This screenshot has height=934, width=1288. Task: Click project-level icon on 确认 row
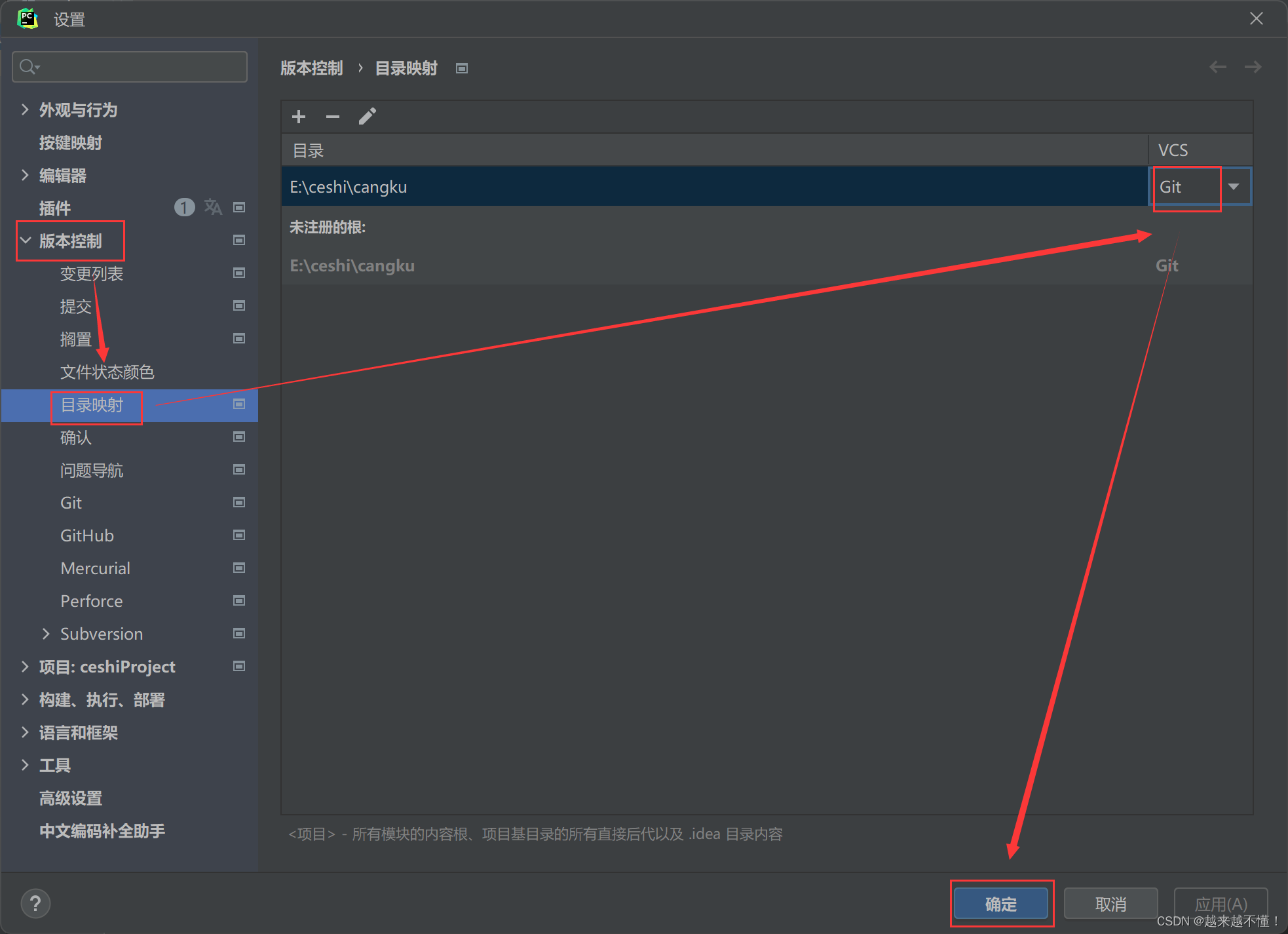coord(239,437)
